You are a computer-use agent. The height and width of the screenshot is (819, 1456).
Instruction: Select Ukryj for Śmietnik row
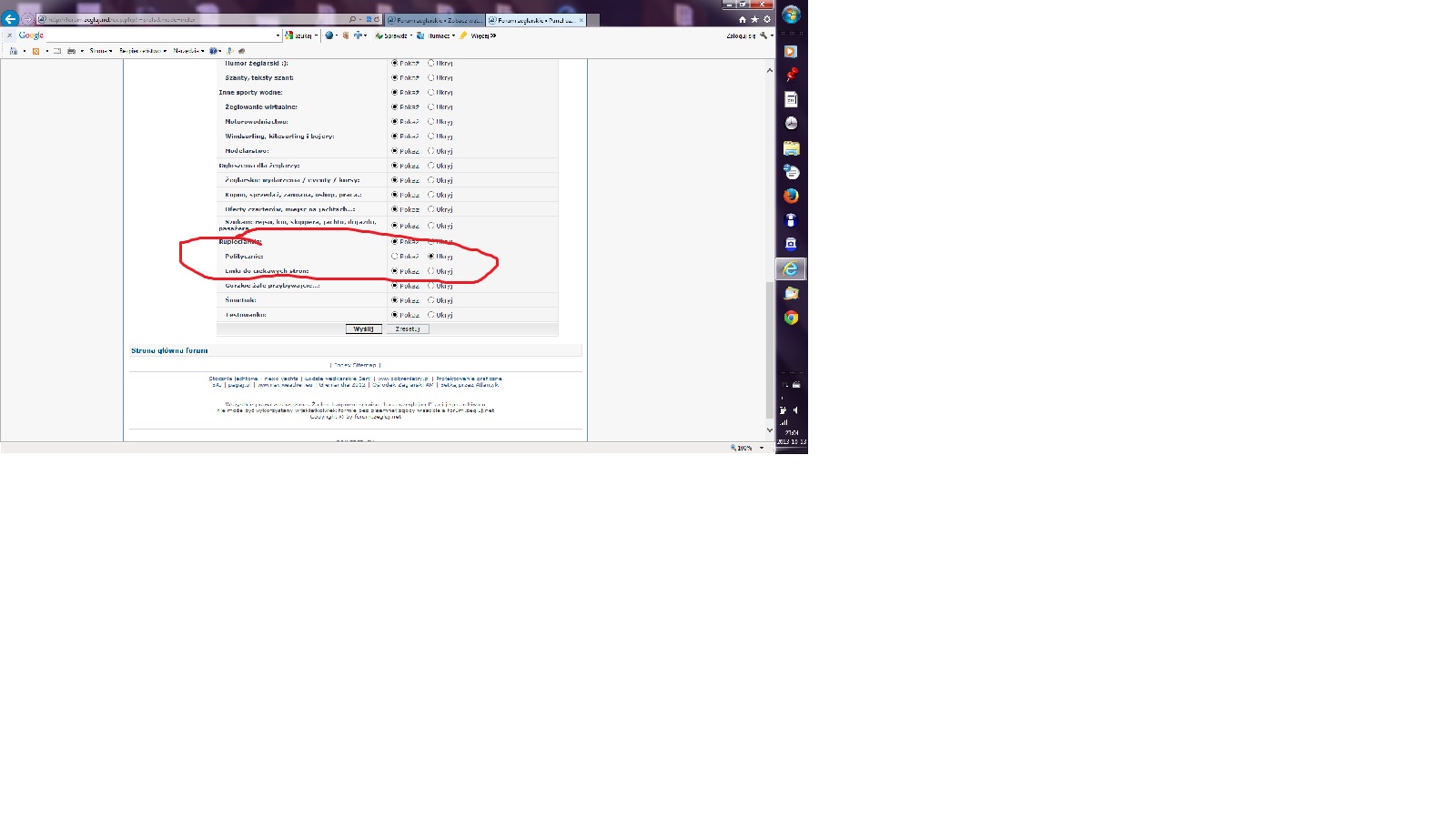point(431,300)
